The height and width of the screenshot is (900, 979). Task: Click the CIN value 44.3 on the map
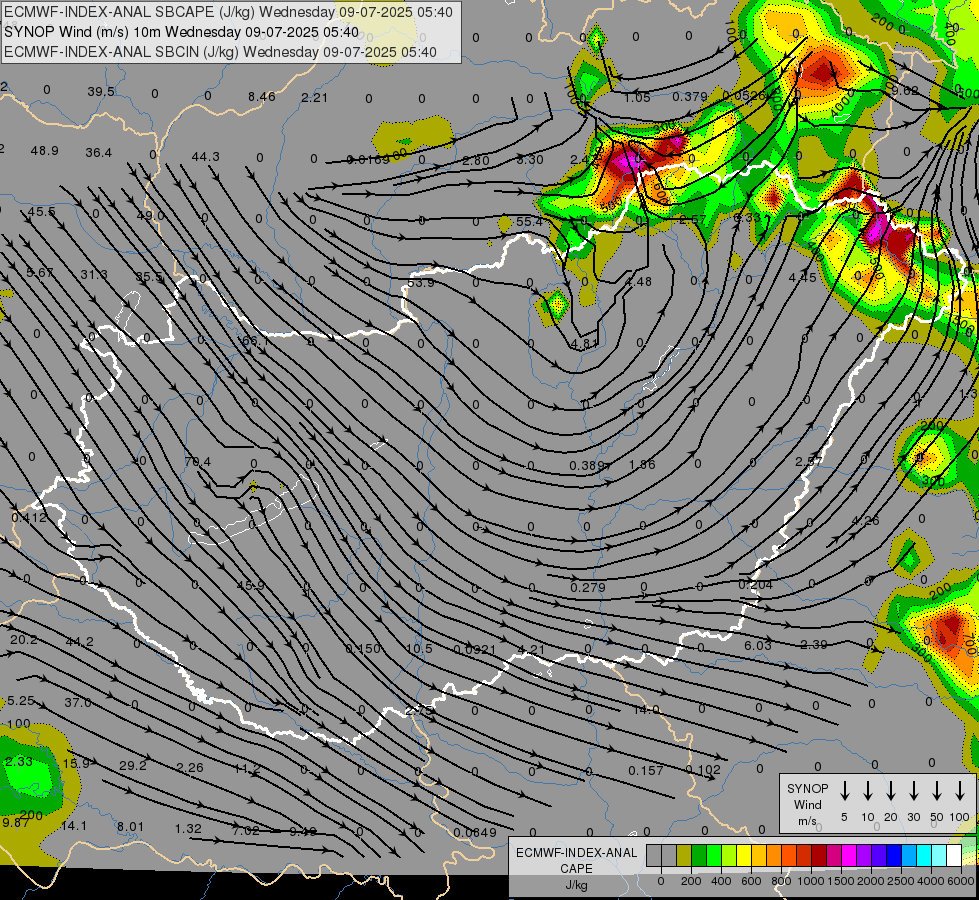pyautogui.click(x=205, y=156)
